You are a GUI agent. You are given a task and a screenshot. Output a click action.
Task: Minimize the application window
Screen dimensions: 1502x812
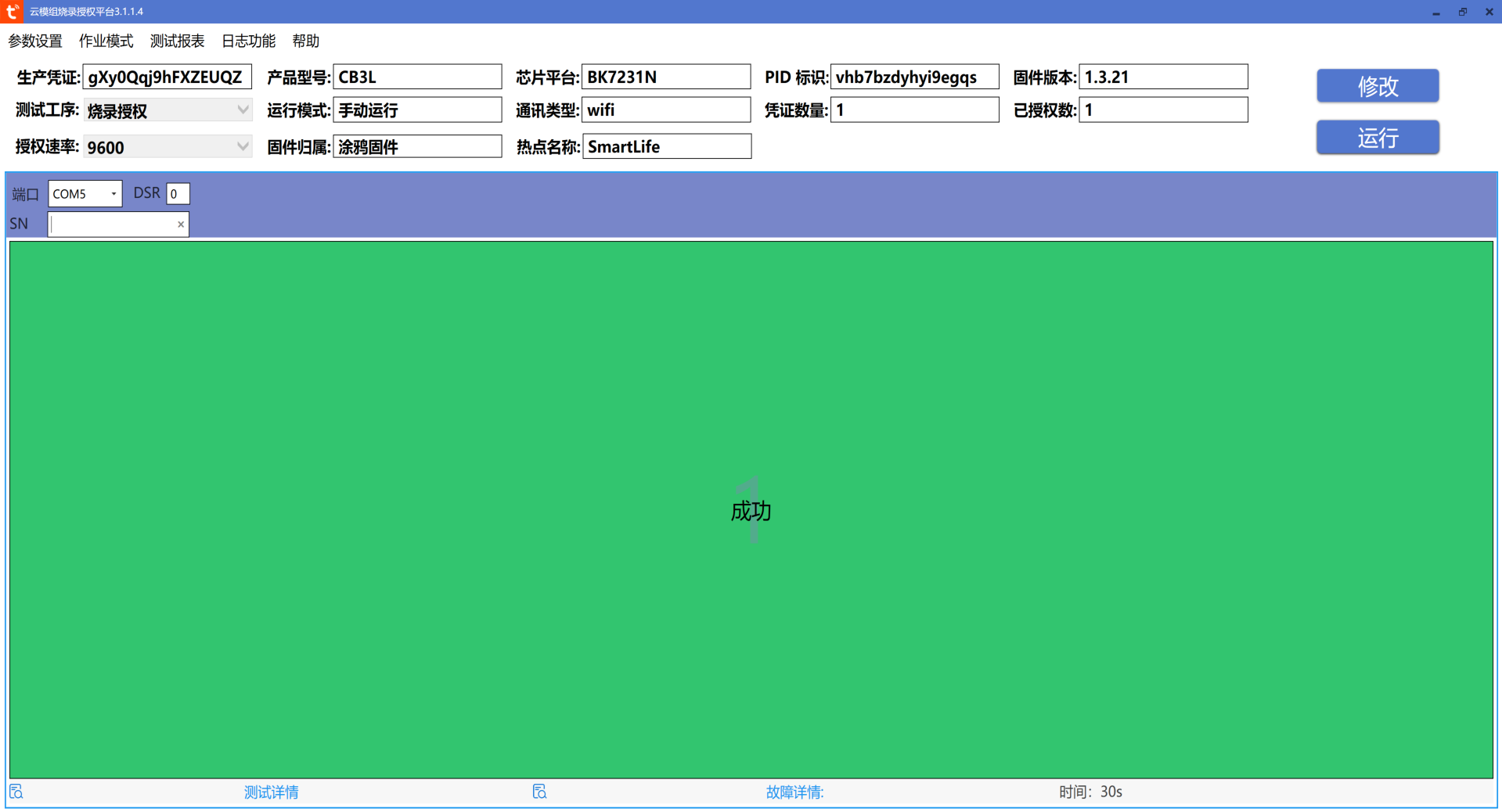click(x=1436, y=12)
